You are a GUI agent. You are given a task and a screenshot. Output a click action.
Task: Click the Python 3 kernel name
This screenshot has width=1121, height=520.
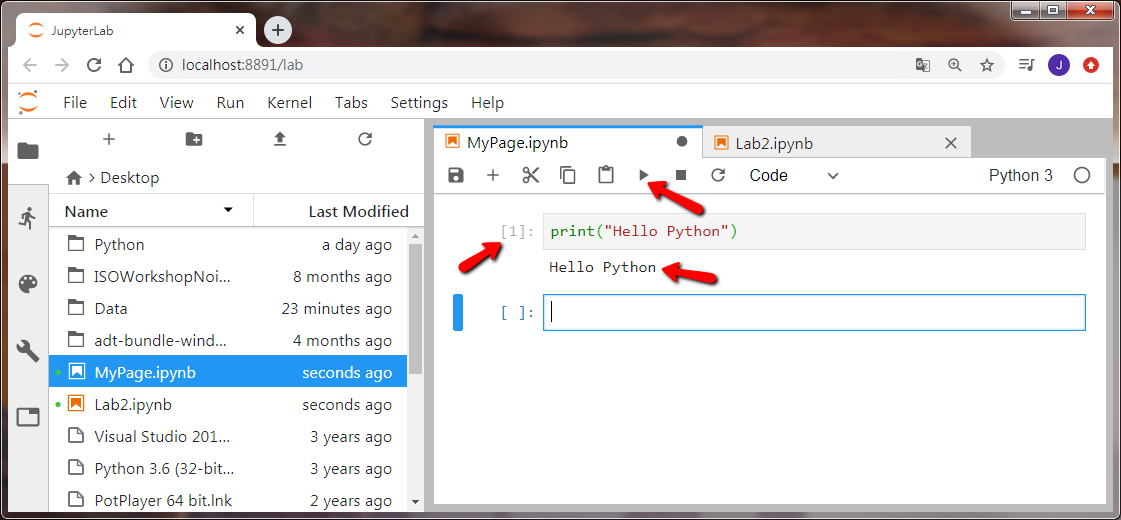pos(1020,175)
